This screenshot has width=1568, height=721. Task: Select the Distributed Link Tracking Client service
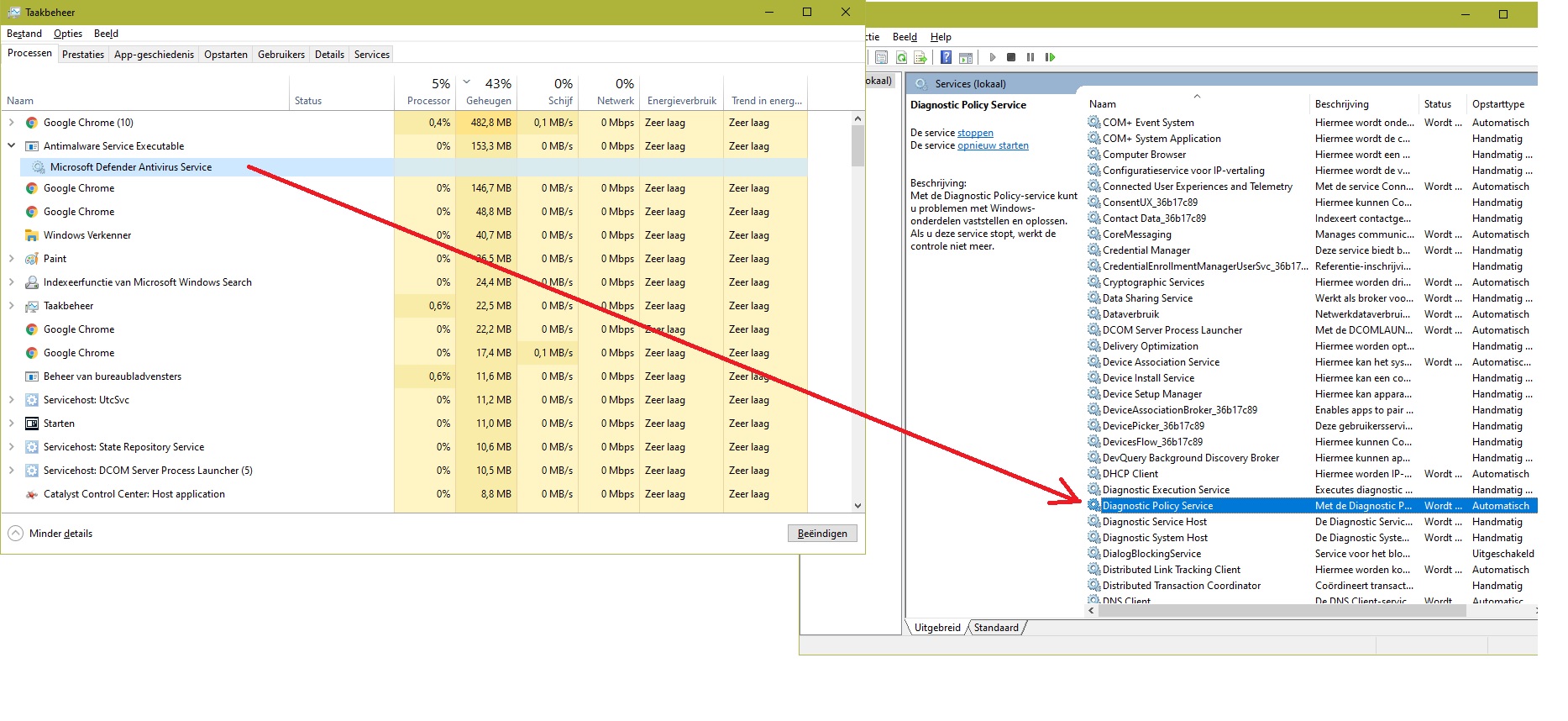coord(1171,570)
